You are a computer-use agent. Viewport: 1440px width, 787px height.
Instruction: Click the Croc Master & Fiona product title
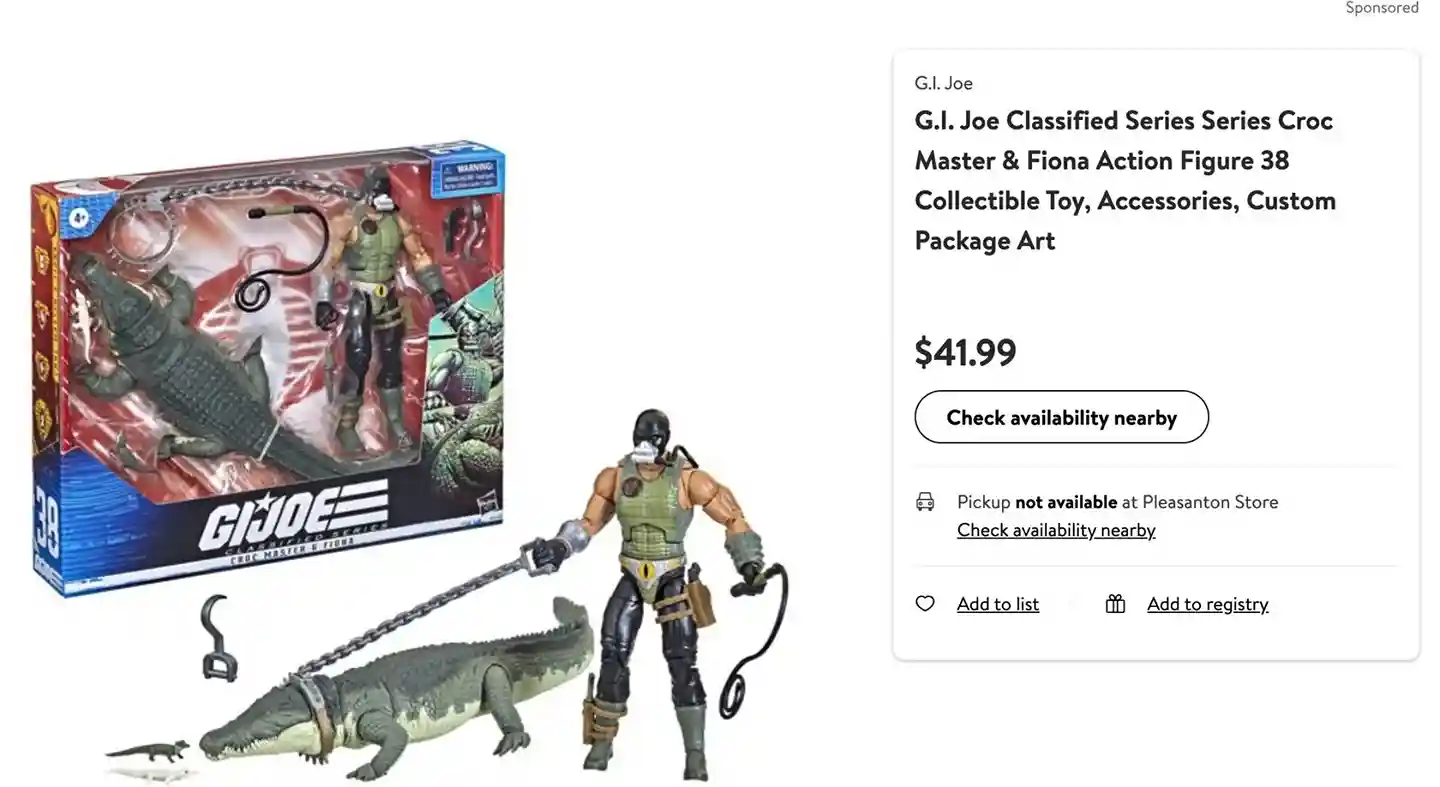point(1125,180)
